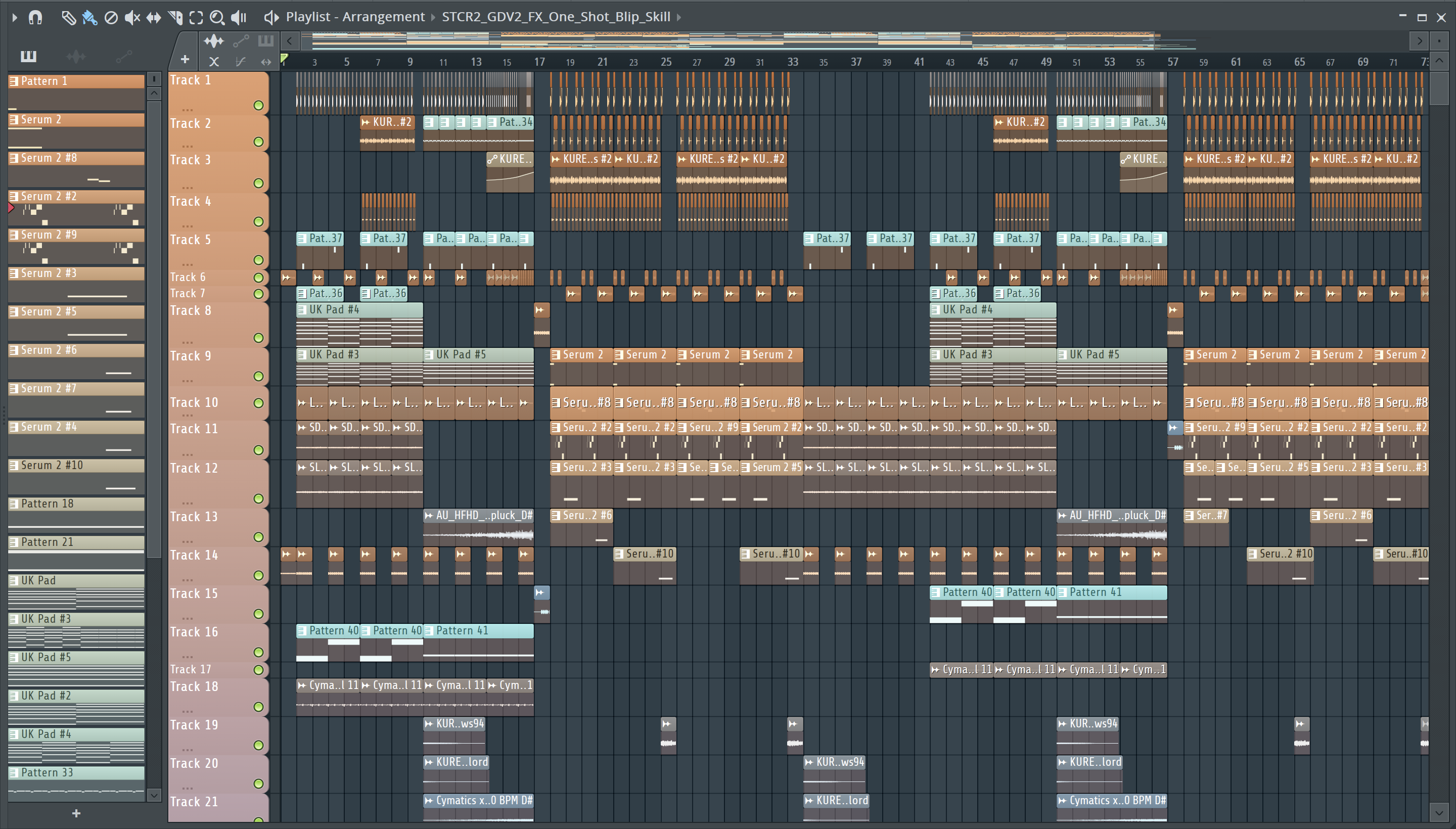Select the Playback speaker tool
Viewport: 1456px width, 829px height.
[239, 18]
